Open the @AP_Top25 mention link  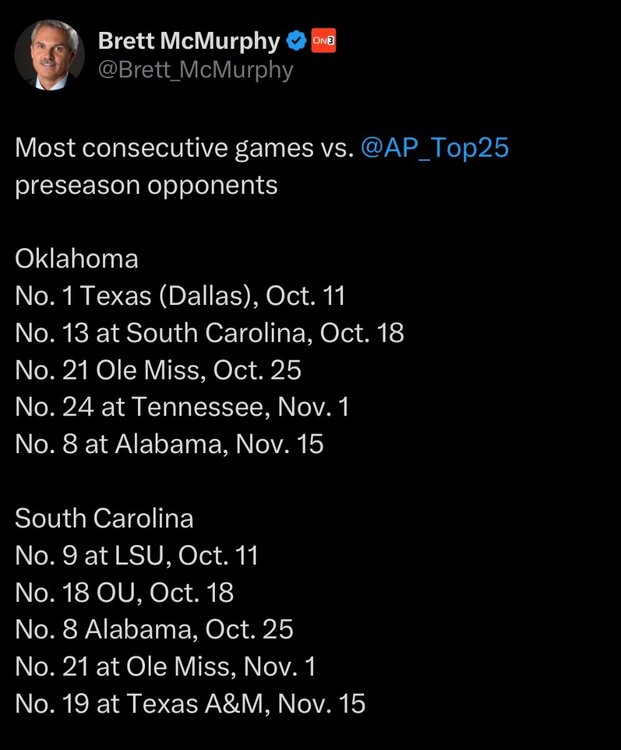433,148
